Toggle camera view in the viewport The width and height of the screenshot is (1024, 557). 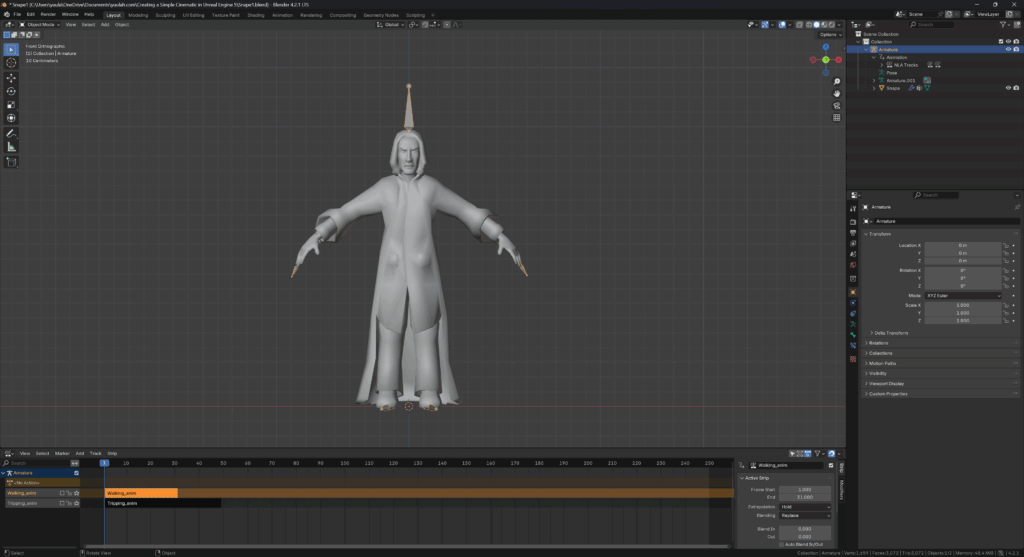point(837,105)
